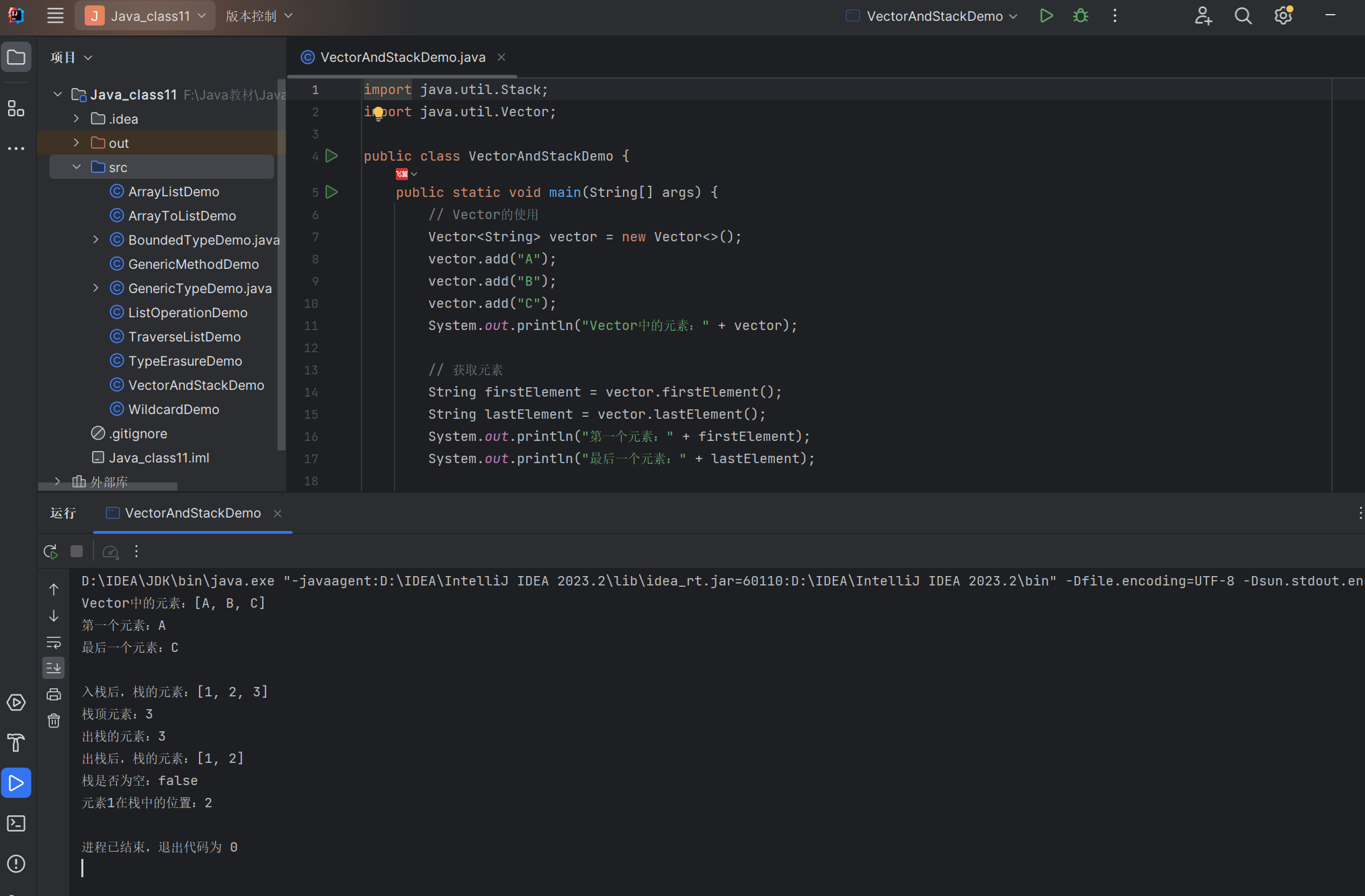1365x896 pixels.
Task: Run VectorAndStackDemo with the green play button
Action: 1046,15
